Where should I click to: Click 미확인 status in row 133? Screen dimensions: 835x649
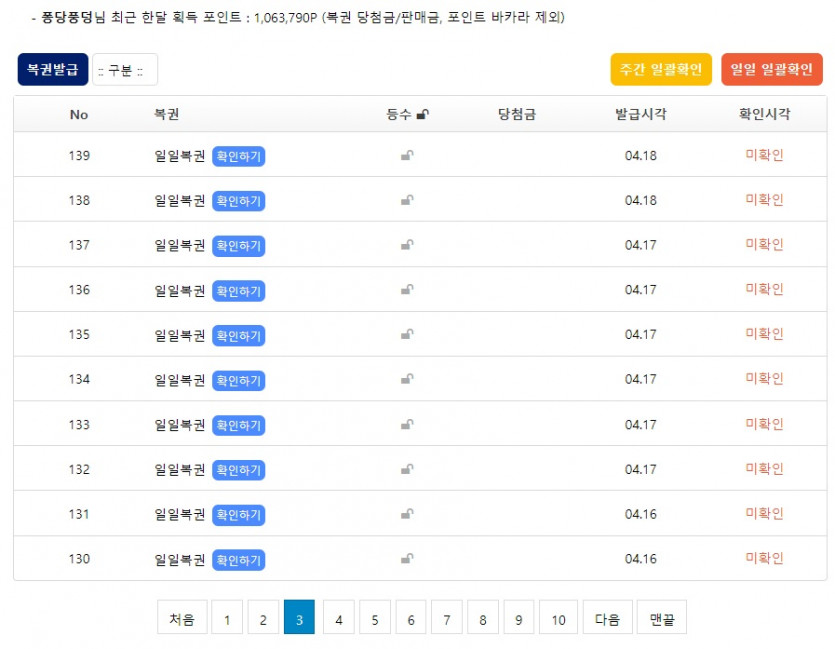764,424
